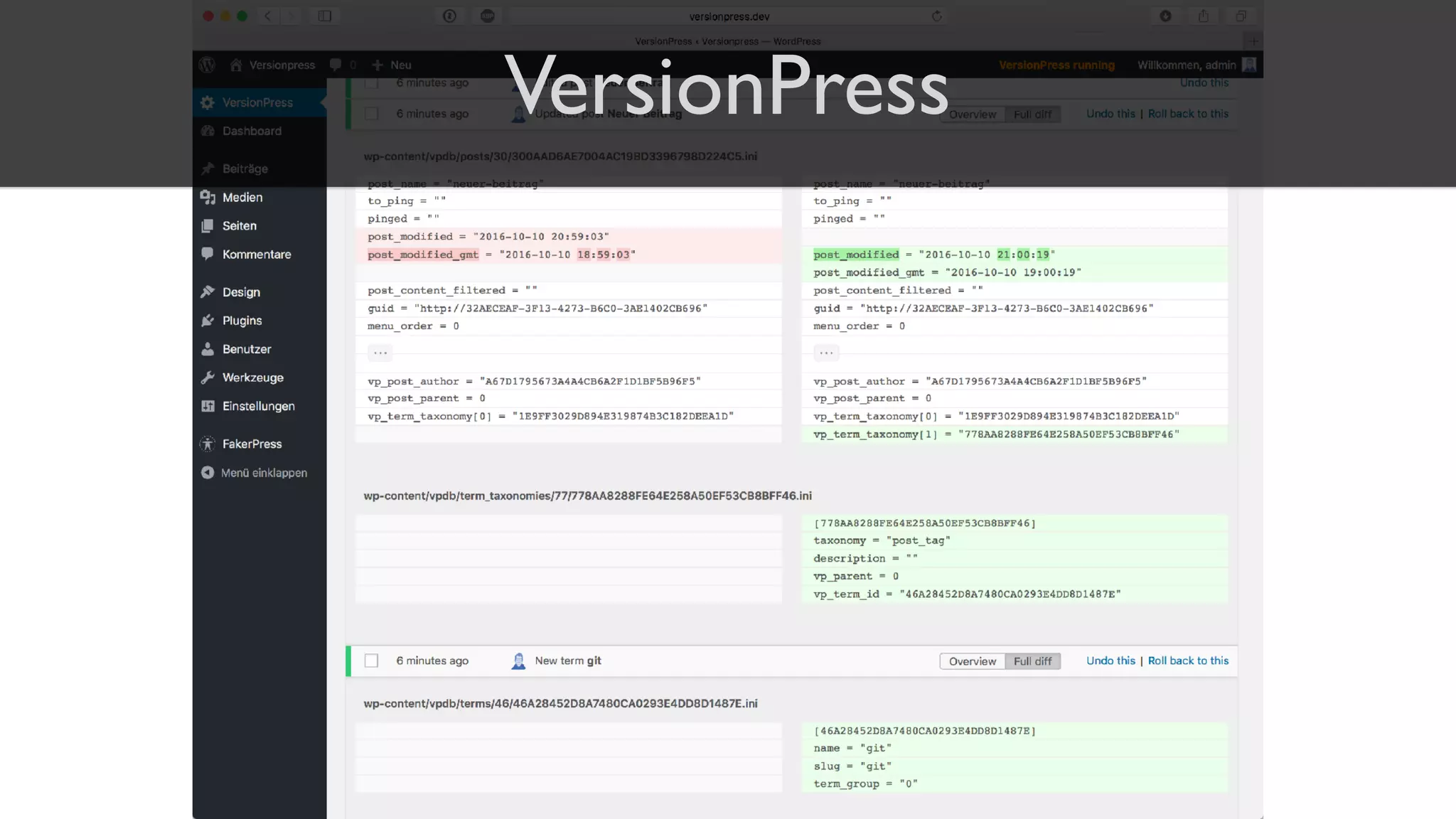1456x819 pixels.
Task: Click the Kommentare speech bubble icon
Action: (208, 254)
